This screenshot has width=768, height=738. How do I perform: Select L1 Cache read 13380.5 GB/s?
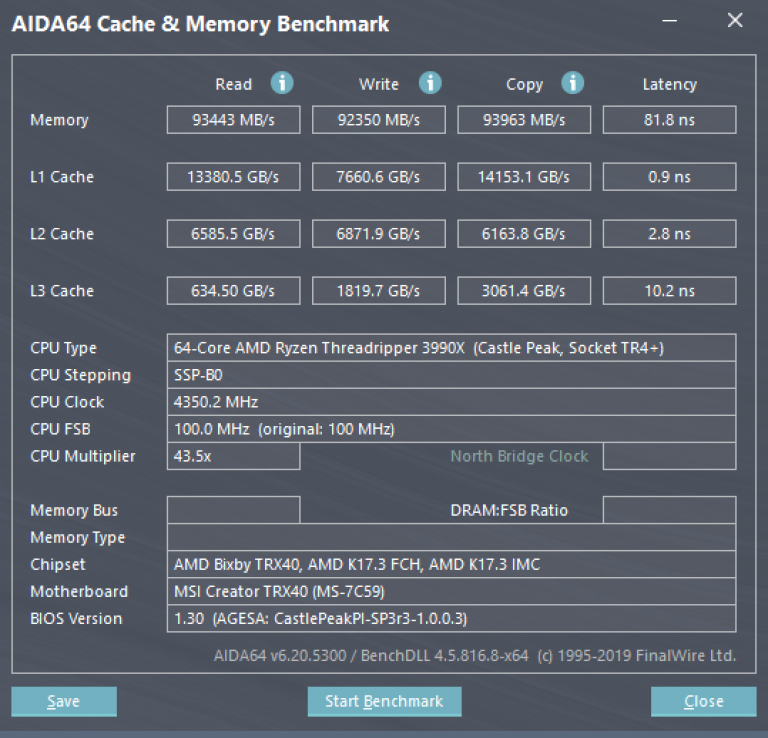click(234, 176)
